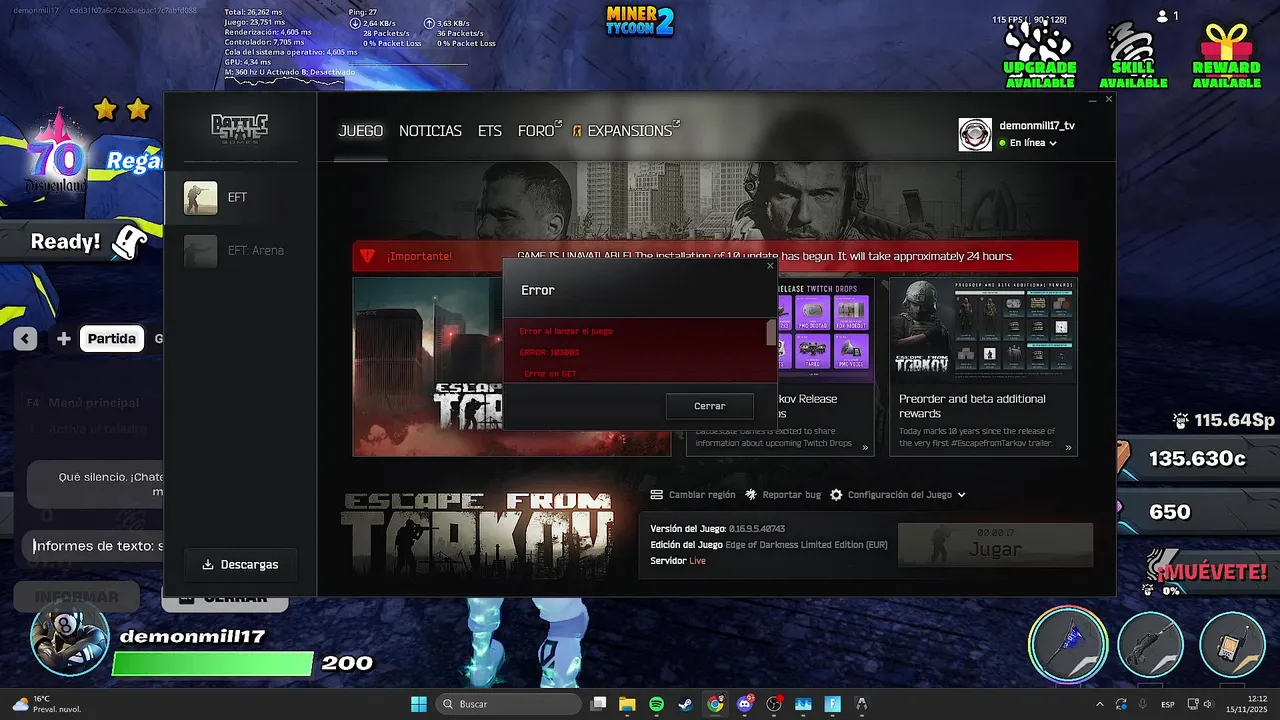The width and height of the screenshot is (1280, 720).
Task: Open File Explorer from taskbar
Action: click(x=627, y=704)
